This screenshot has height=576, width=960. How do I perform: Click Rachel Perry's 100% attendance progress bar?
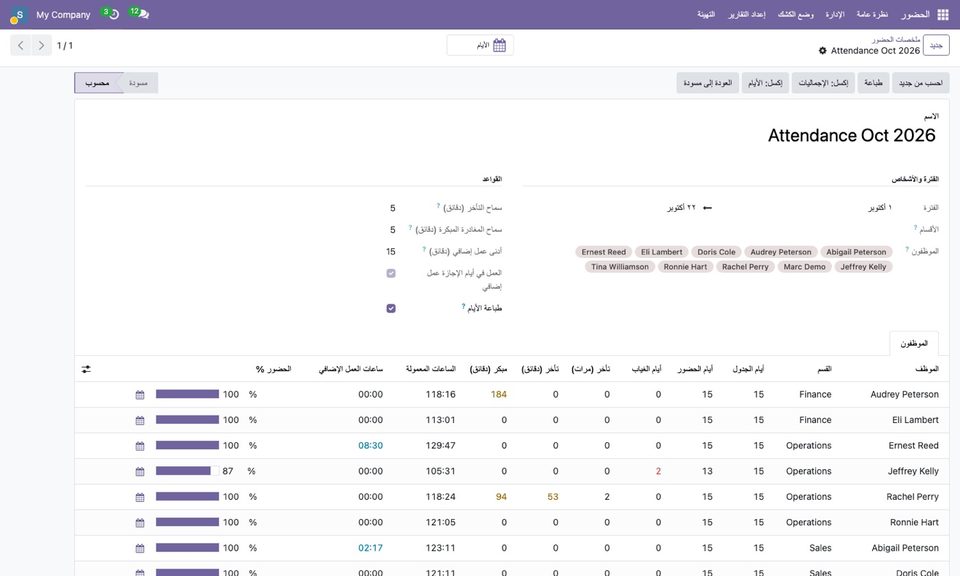187,497
